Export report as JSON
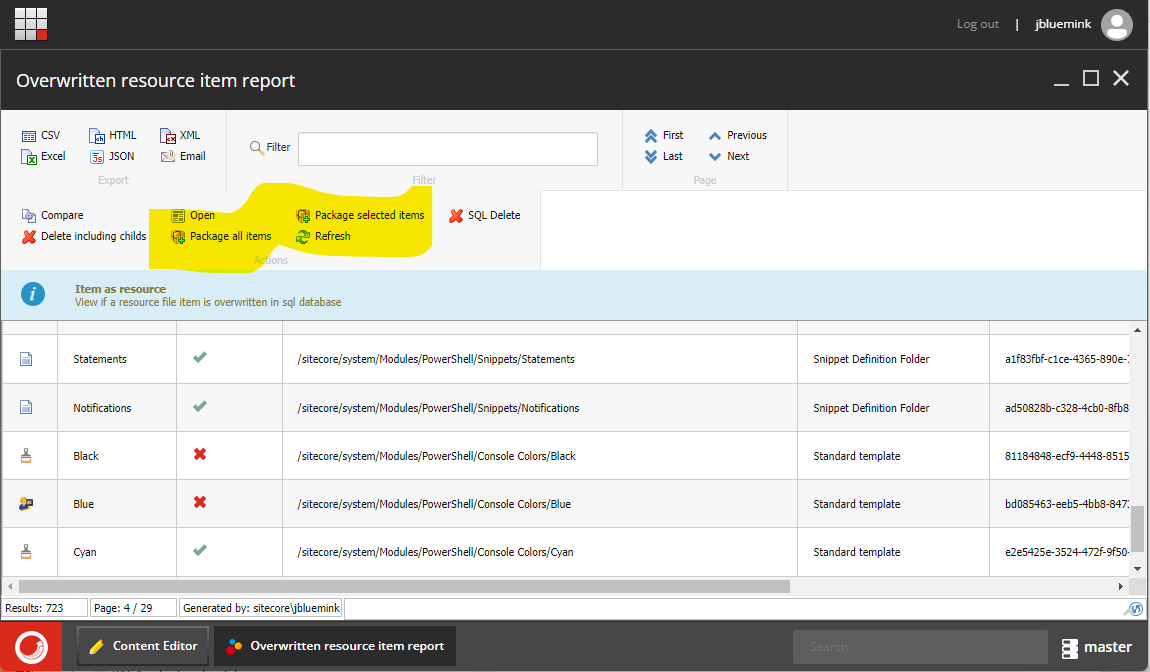 pyautogui.click(x=112, y=156)
